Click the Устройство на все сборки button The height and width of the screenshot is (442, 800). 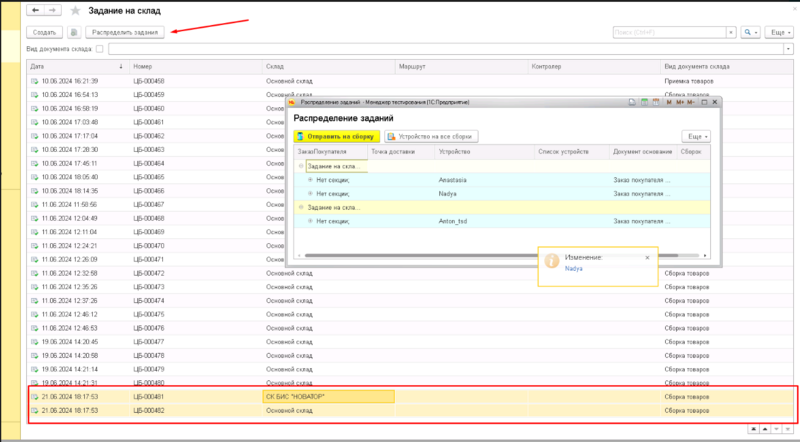pyautogui.click(x=431, y=136)
